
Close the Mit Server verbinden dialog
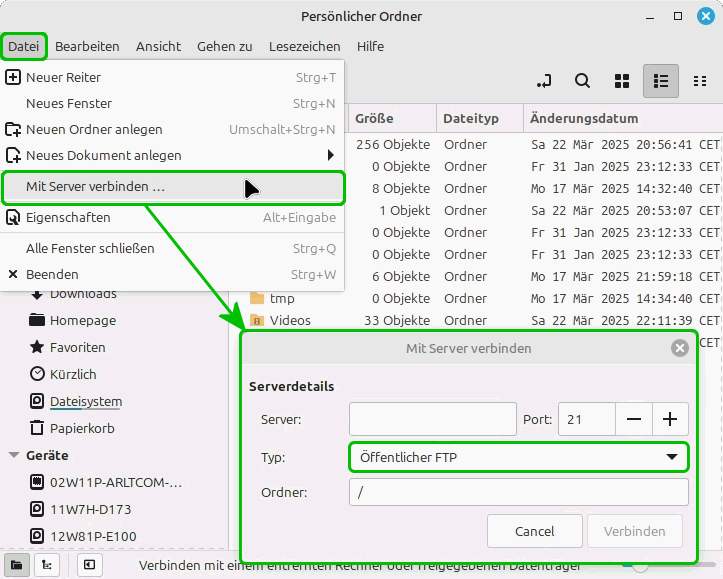point(679,348)
